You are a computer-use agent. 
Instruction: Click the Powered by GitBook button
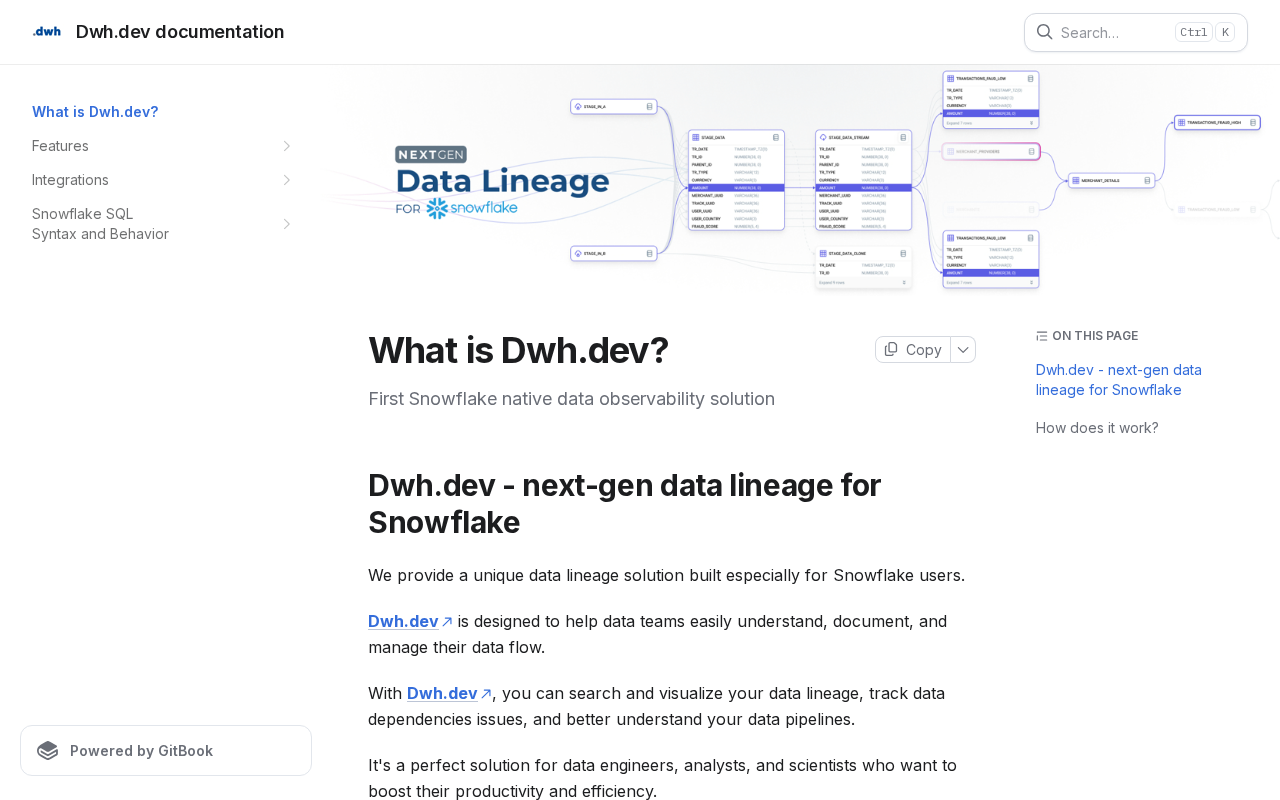[x=166, y=750]
